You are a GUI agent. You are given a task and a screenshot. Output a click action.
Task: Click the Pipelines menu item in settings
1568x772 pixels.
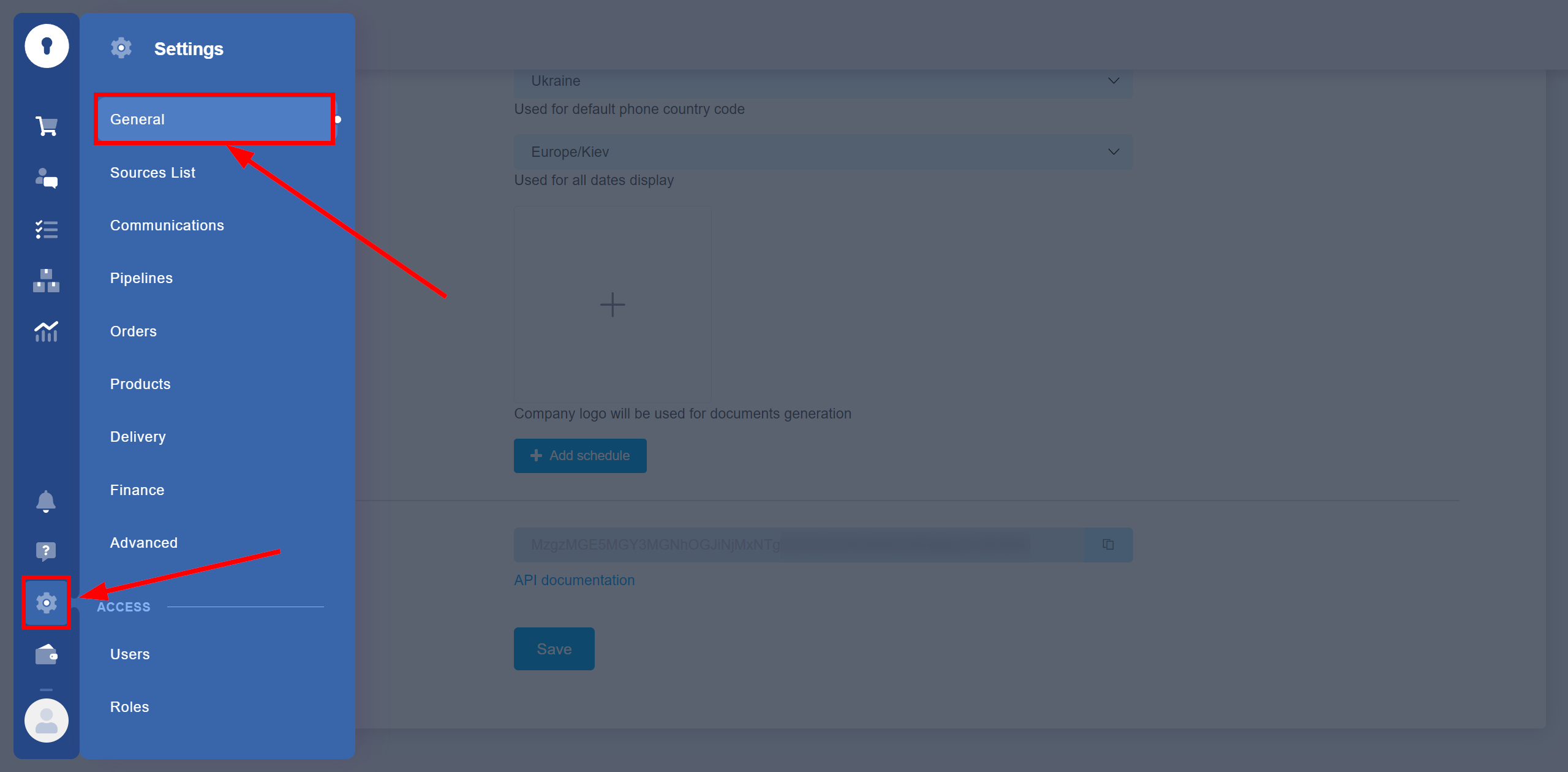(141, 278)
